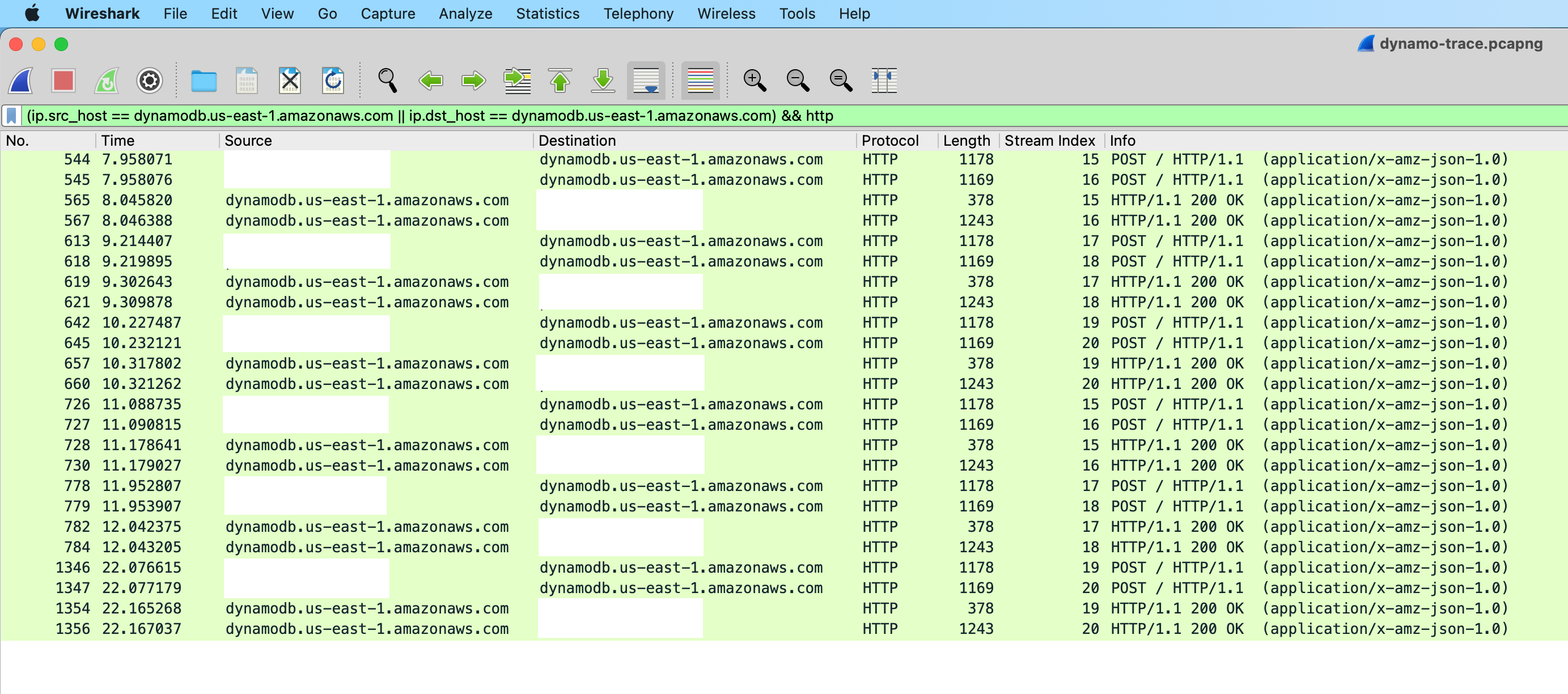The width and height of the screenshot is (1568, 694).
Task: Sort by the Destination column header
Action: pyautogui.click(x=695, y=141)
